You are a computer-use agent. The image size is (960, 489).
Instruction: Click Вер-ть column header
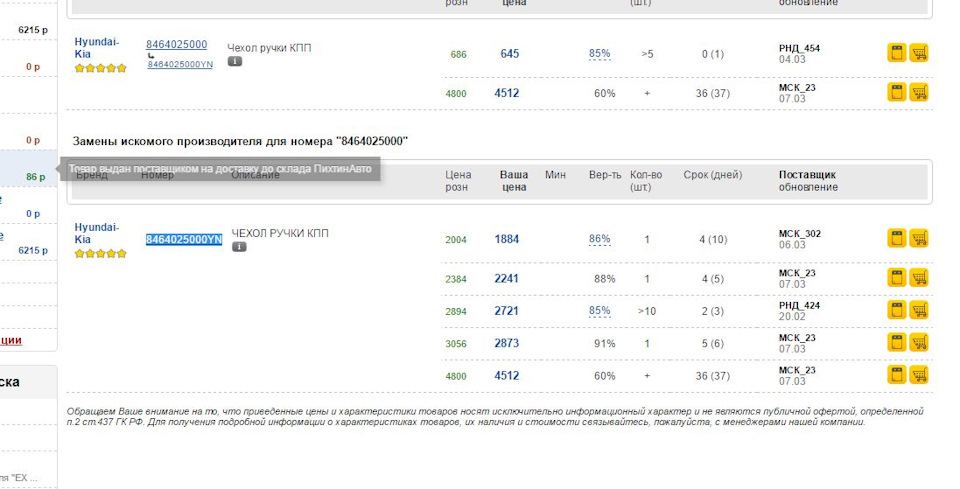(605, 175)
